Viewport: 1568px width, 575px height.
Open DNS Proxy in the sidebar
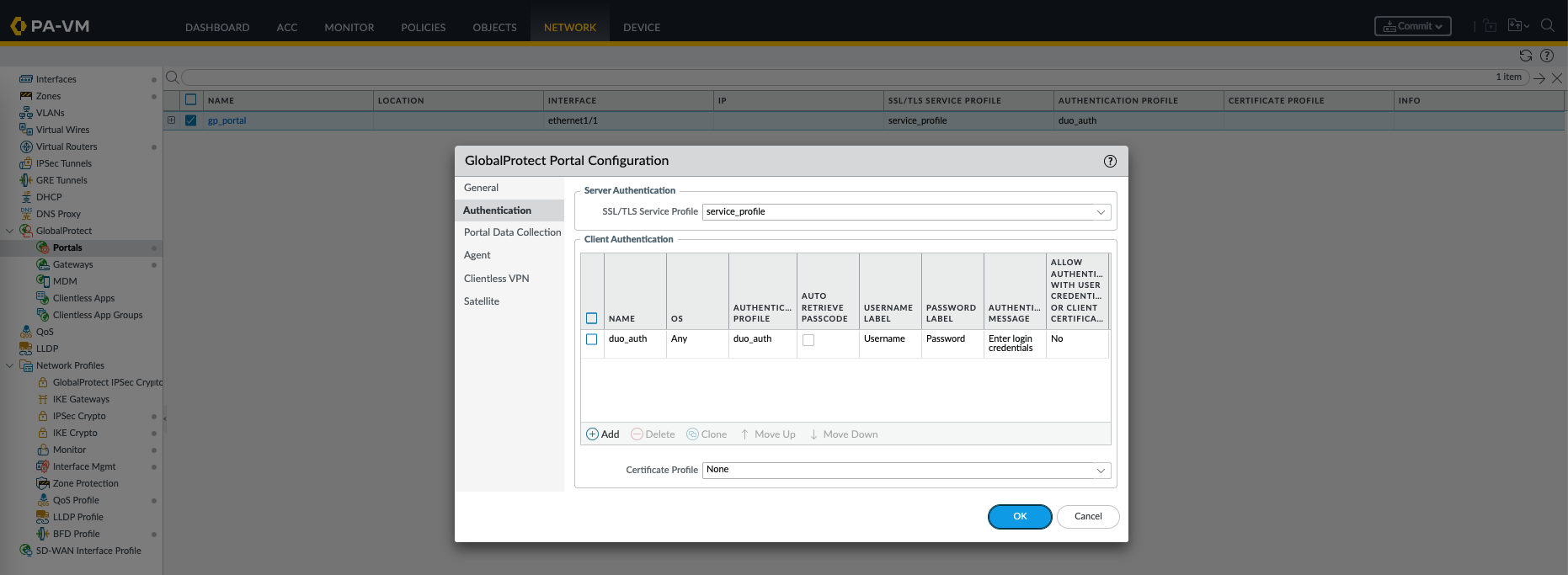pos(58,214)
